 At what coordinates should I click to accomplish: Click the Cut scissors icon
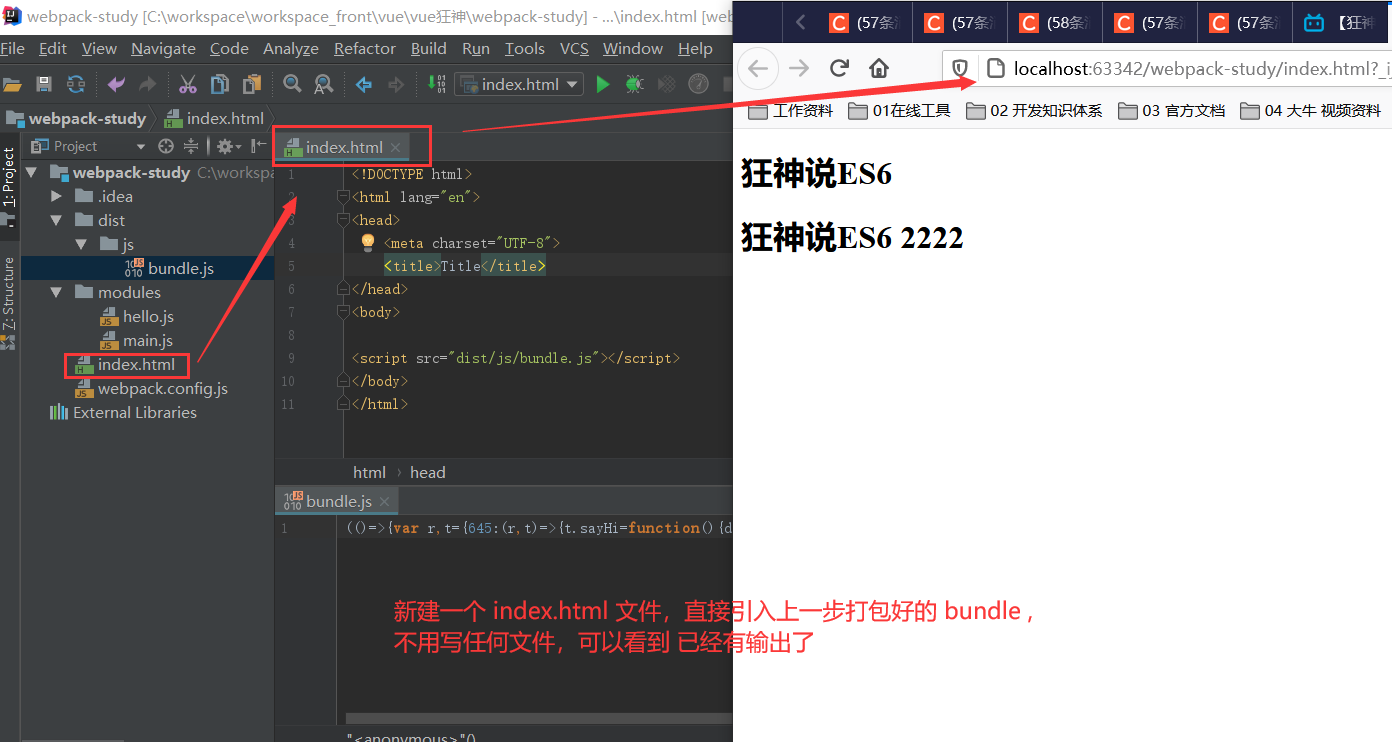(x=188, y=84)
